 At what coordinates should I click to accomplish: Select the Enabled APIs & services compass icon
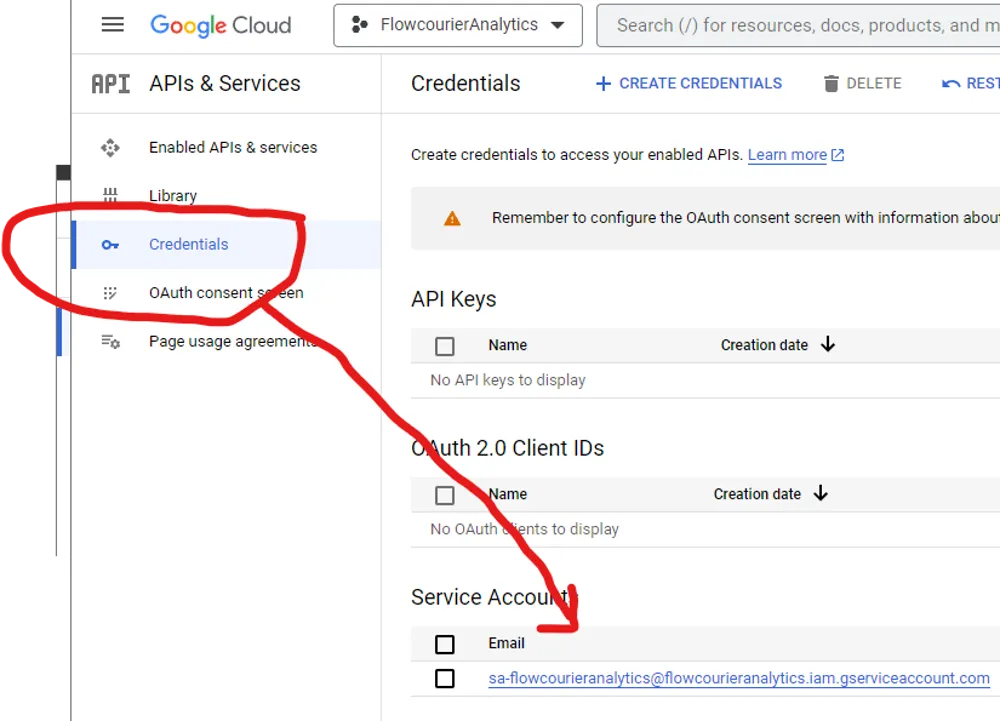coord(110,147)
